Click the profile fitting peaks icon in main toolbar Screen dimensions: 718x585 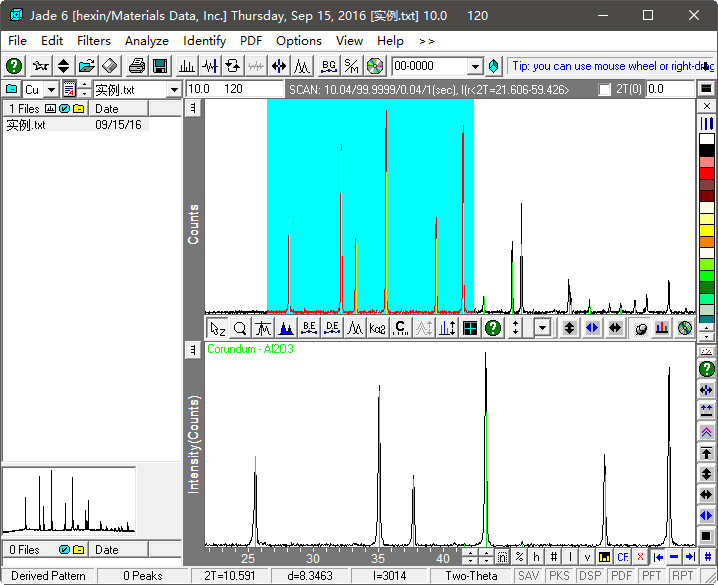tap(302, 66)
